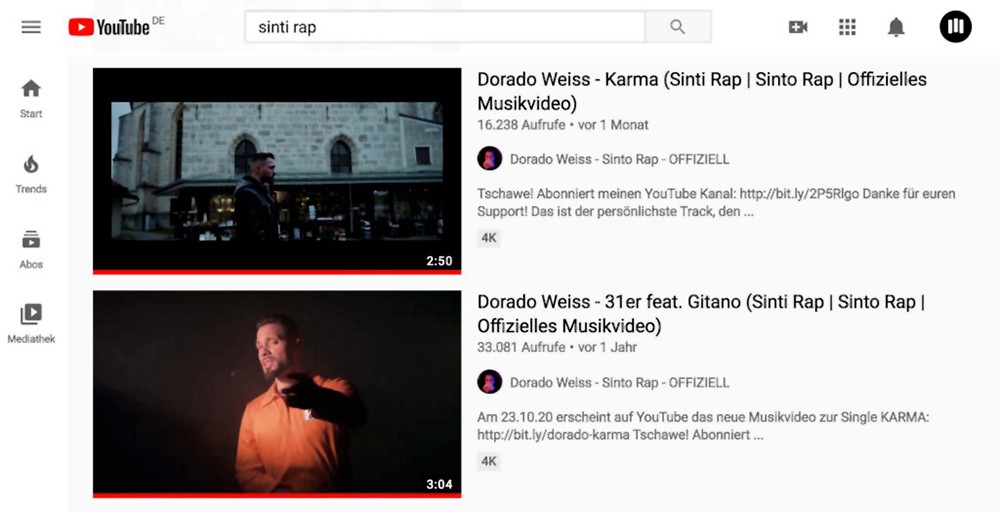Go to Start in the sidebar
This screenshot has width=1000, height=512.
[31, 99]
